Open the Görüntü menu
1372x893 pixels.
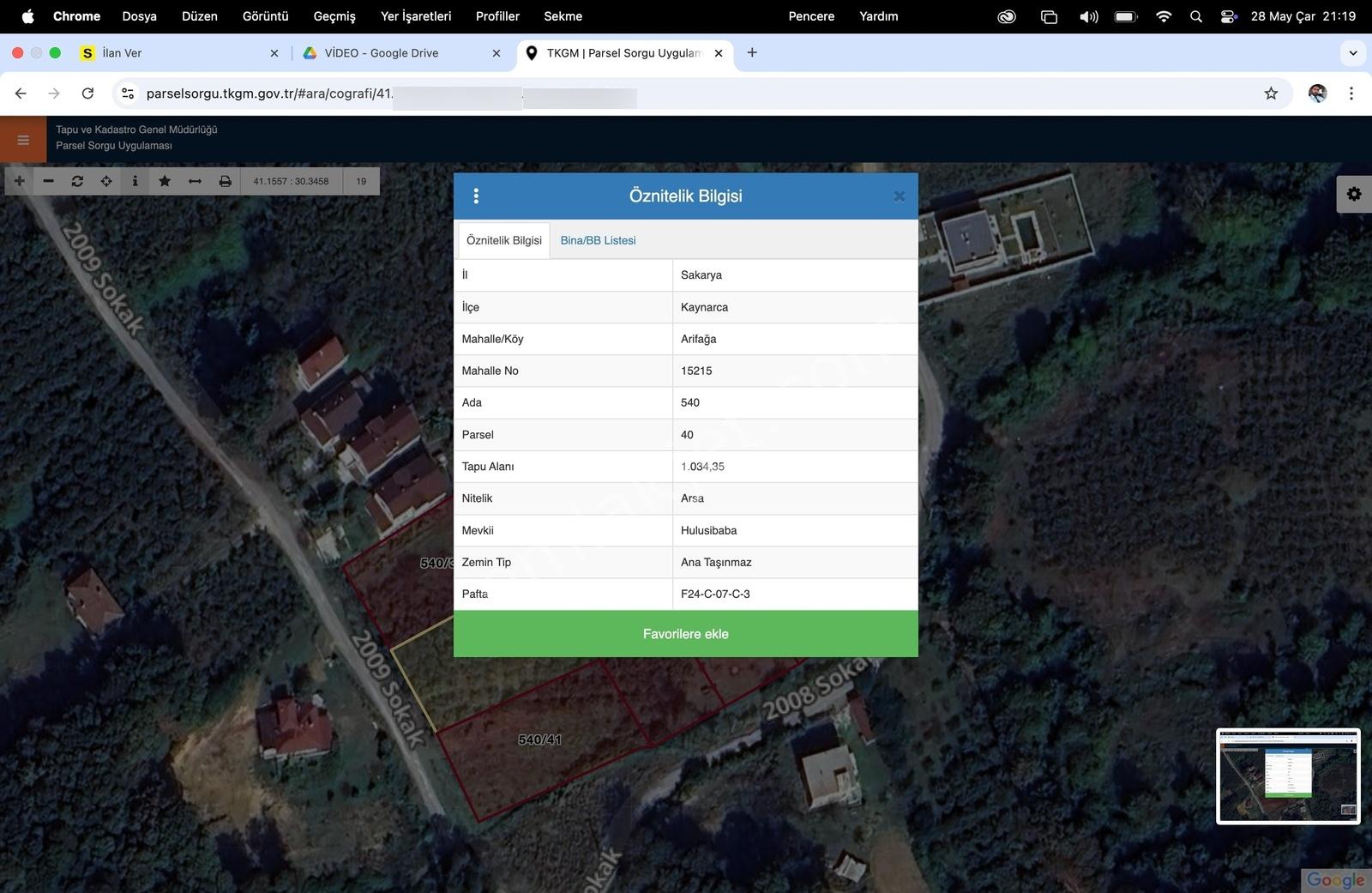point(266,16)
